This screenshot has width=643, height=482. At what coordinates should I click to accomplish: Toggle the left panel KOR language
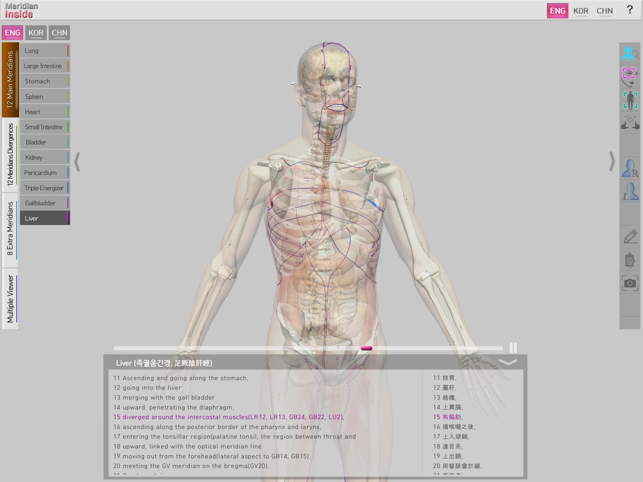click(36, 33)
